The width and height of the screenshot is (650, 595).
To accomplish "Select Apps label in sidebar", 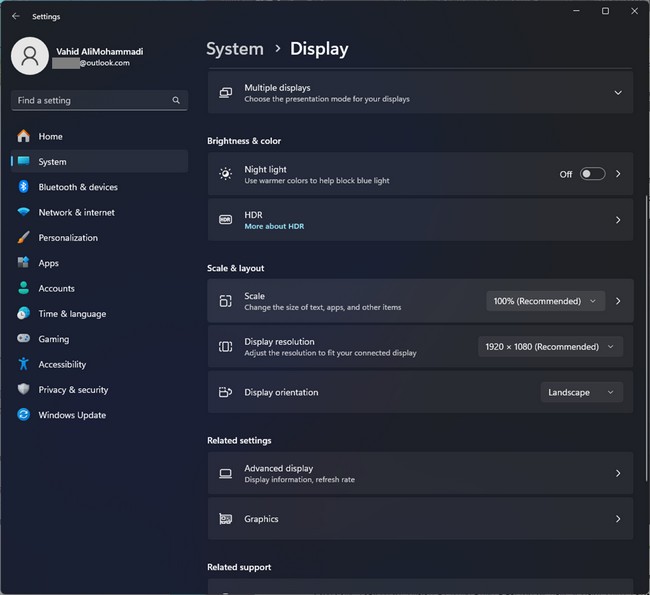I will 49,263.
